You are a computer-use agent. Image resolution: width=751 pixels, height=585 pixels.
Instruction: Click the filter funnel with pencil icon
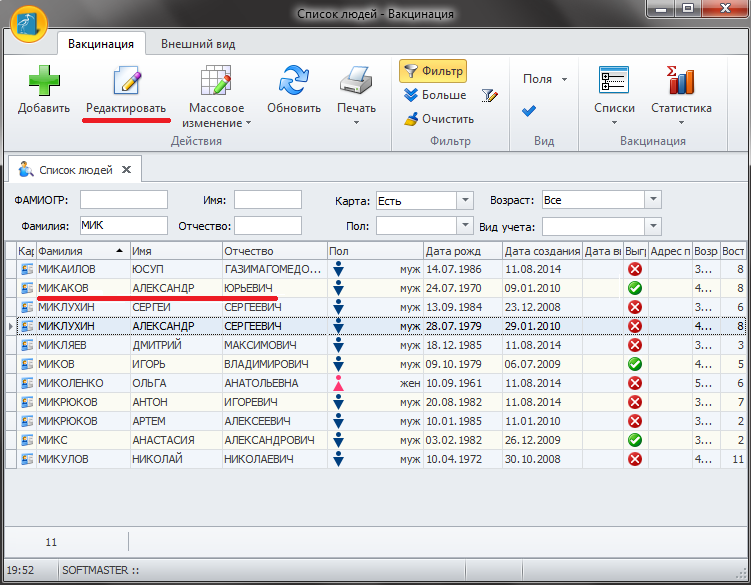pos(488,96)
